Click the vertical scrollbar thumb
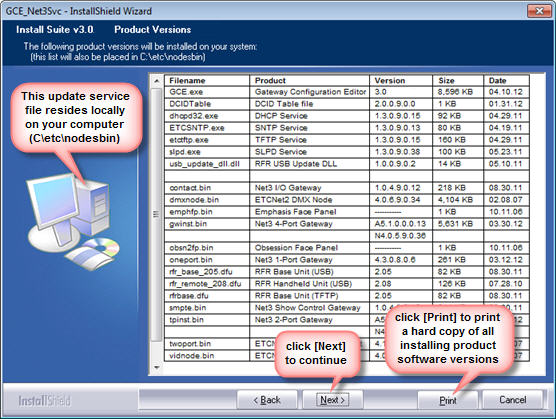This screenshot has height=419, width=556. point(156,214)
